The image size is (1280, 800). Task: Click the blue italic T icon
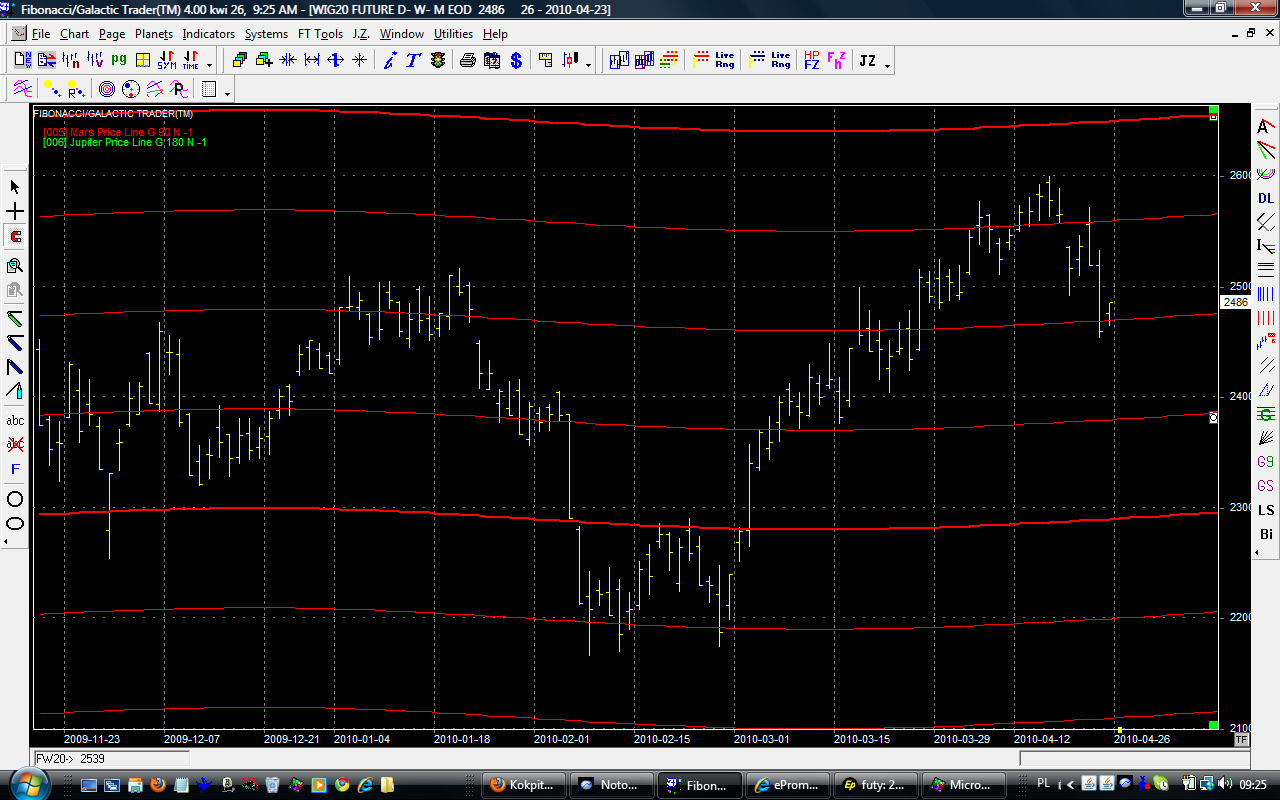coord(412,60)
